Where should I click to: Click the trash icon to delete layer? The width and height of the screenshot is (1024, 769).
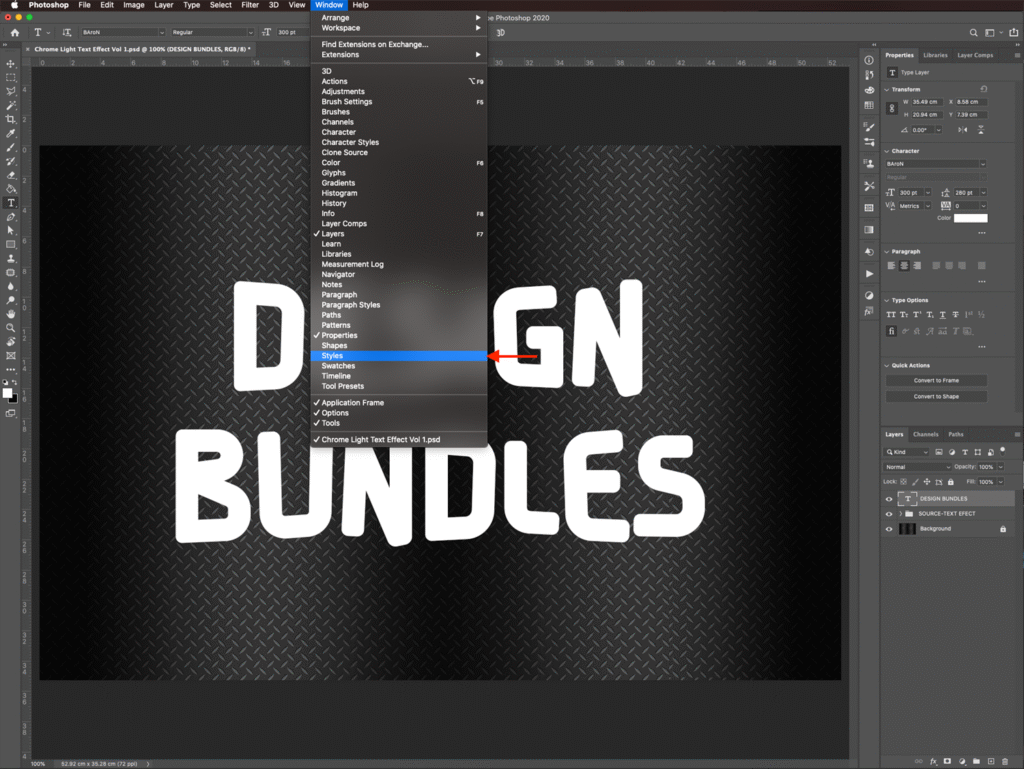1003,762
